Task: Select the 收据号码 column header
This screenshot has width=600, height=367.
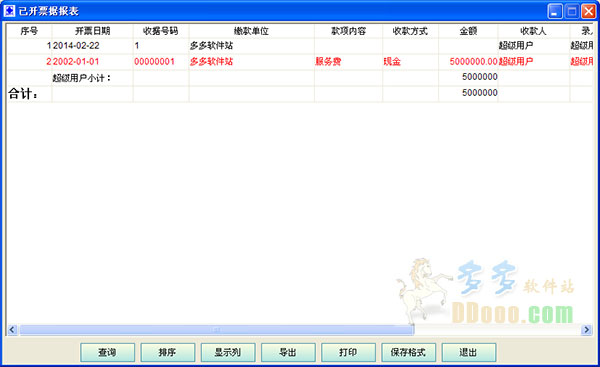Action: 161,31
